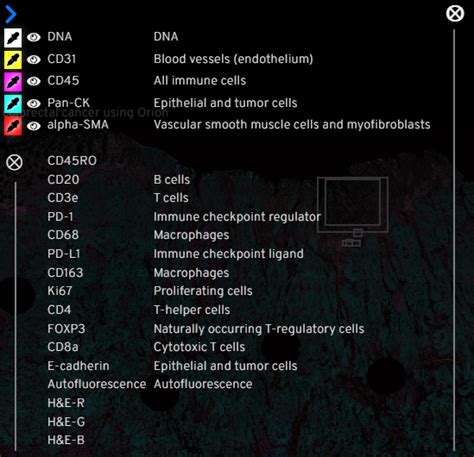474x457 pixels.
Task: Add the Autofluorescence channel
Action: pos(97,384)
